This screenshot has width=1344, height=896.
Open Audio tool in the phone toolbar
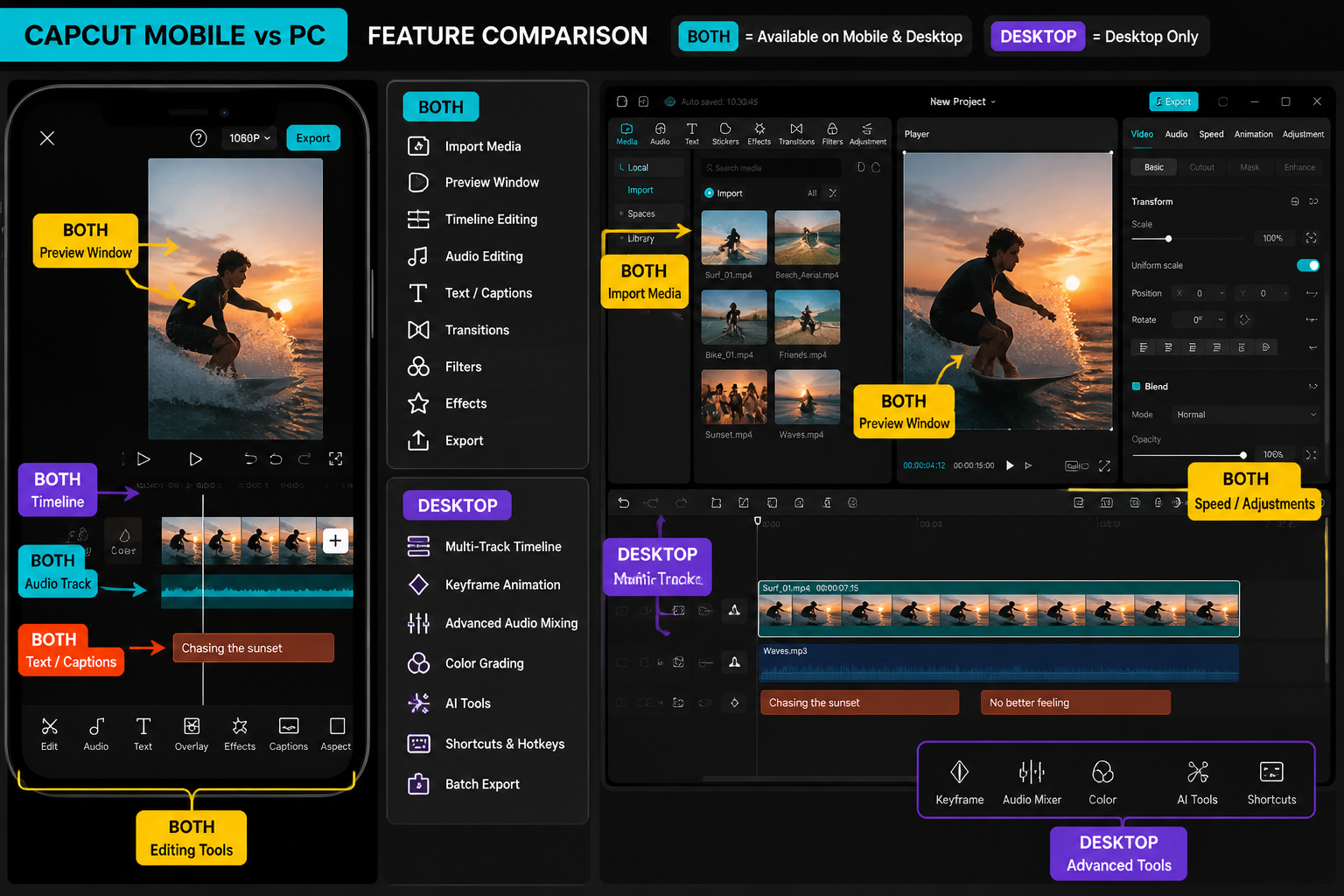pyautogui.click(x=96, y=734)
